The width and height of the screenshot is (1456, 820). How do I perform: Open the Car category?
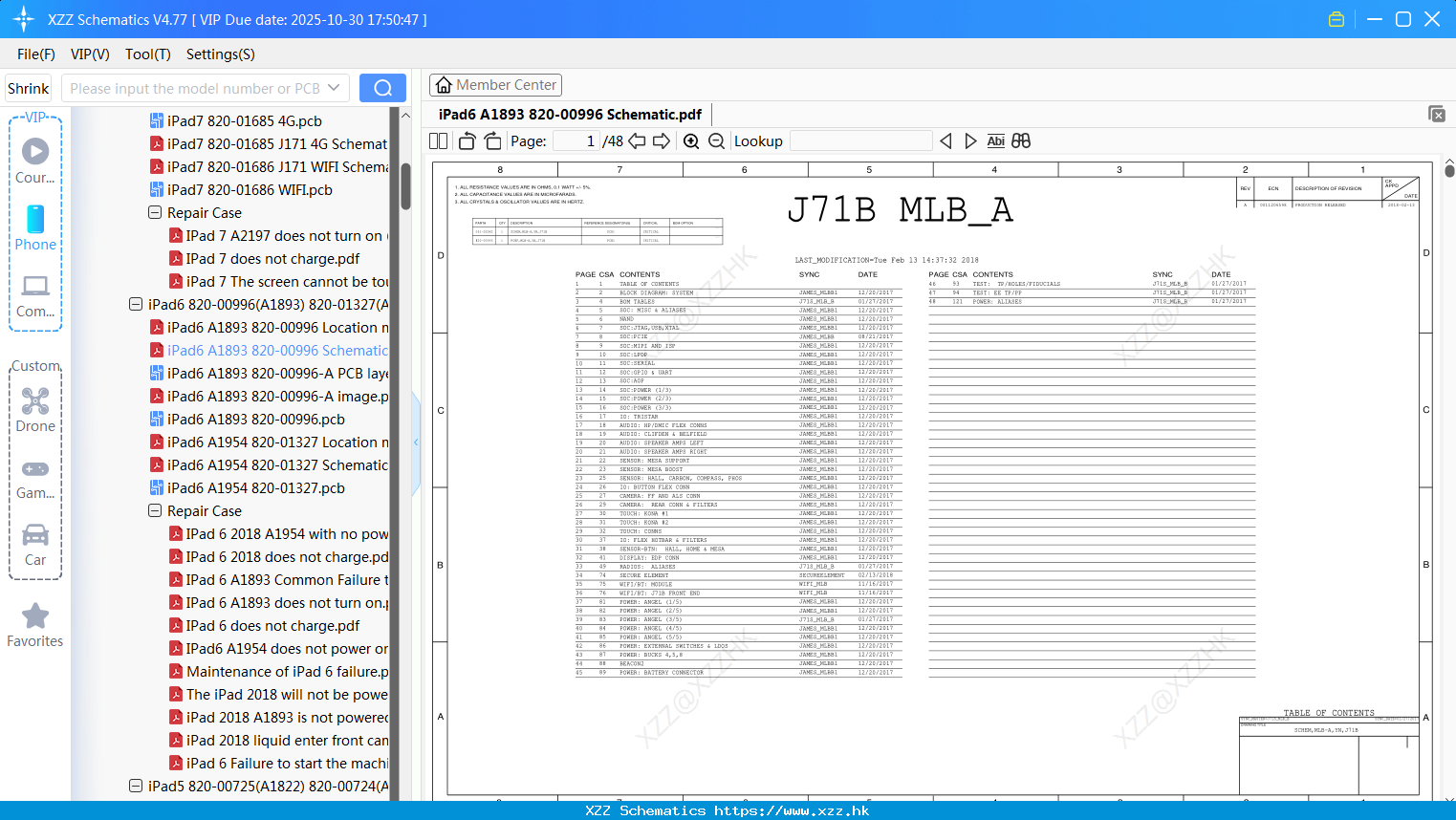(35, 545)
